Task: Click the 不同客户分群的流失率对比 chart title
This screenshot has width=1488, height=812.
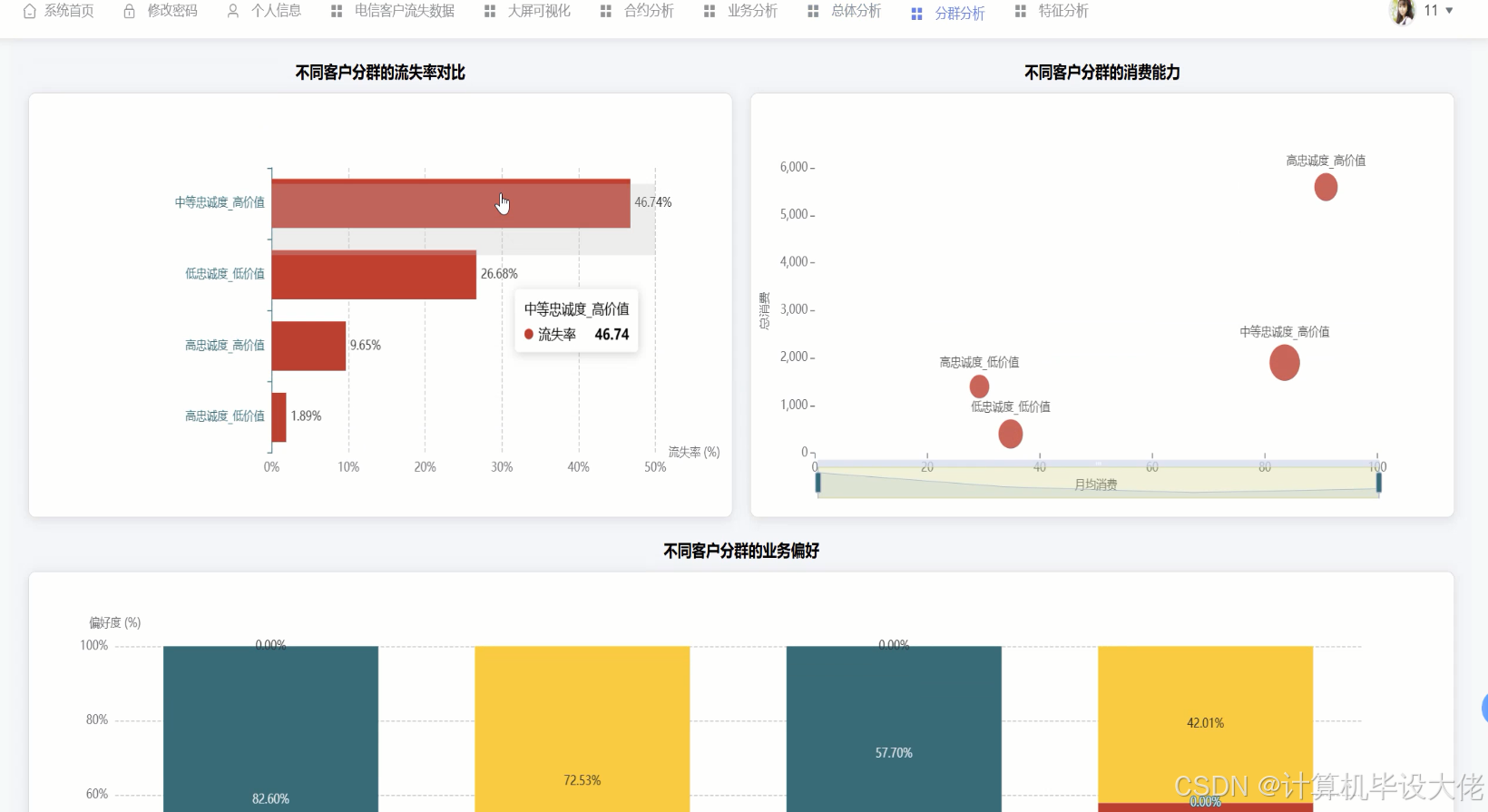Action: (x=380, y=73)
